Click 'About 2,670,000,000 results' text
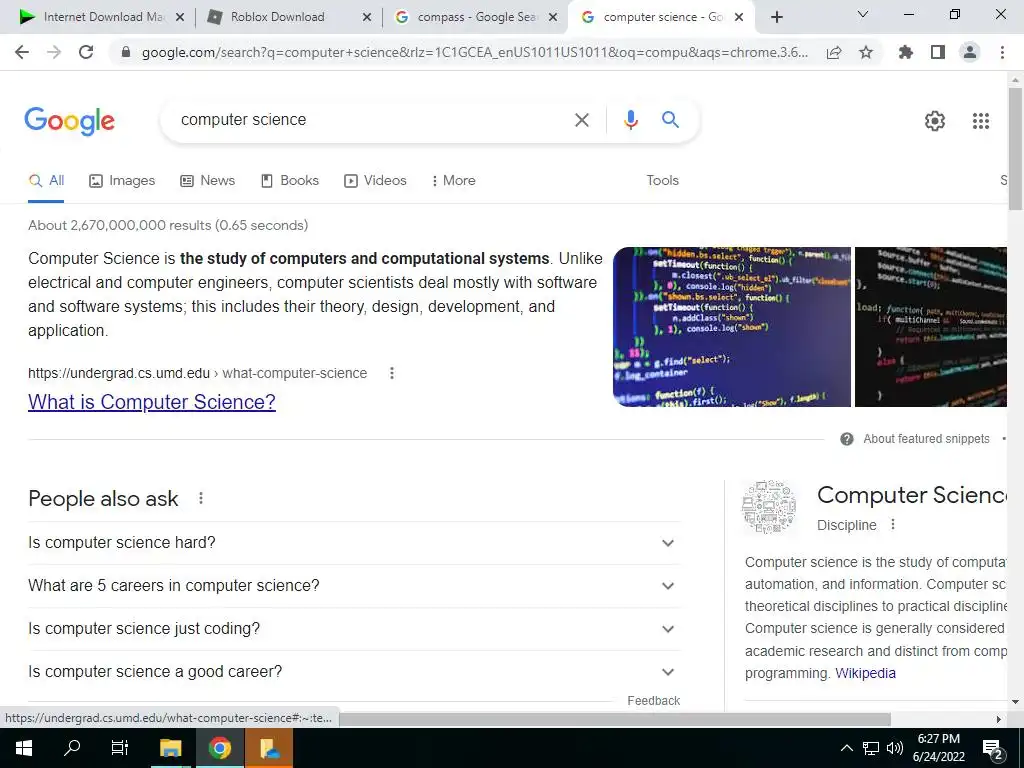This screenshot has width=1024, height=768. [168, 225]
